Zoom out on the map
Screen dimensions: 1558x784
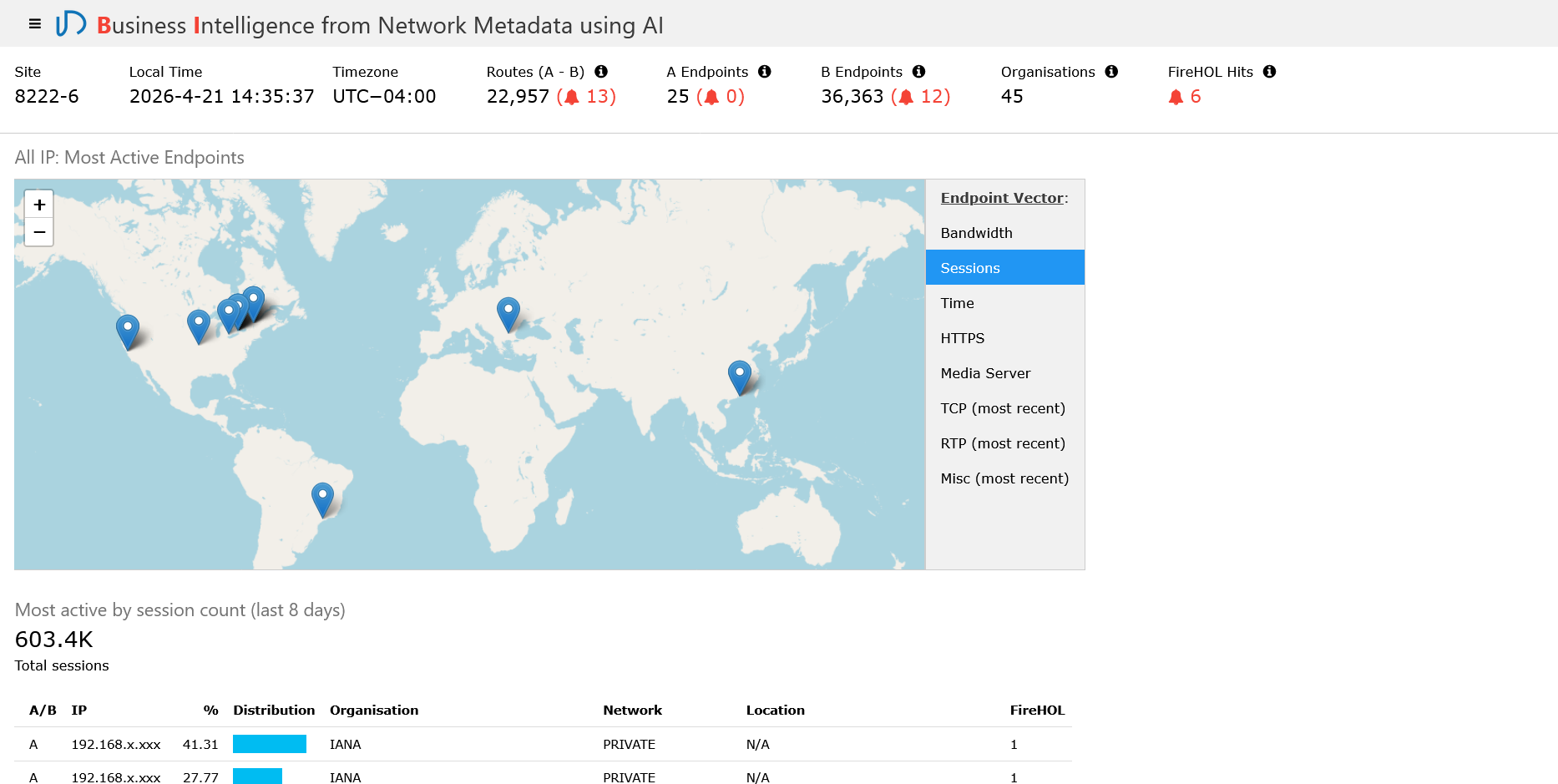(39, 232)
